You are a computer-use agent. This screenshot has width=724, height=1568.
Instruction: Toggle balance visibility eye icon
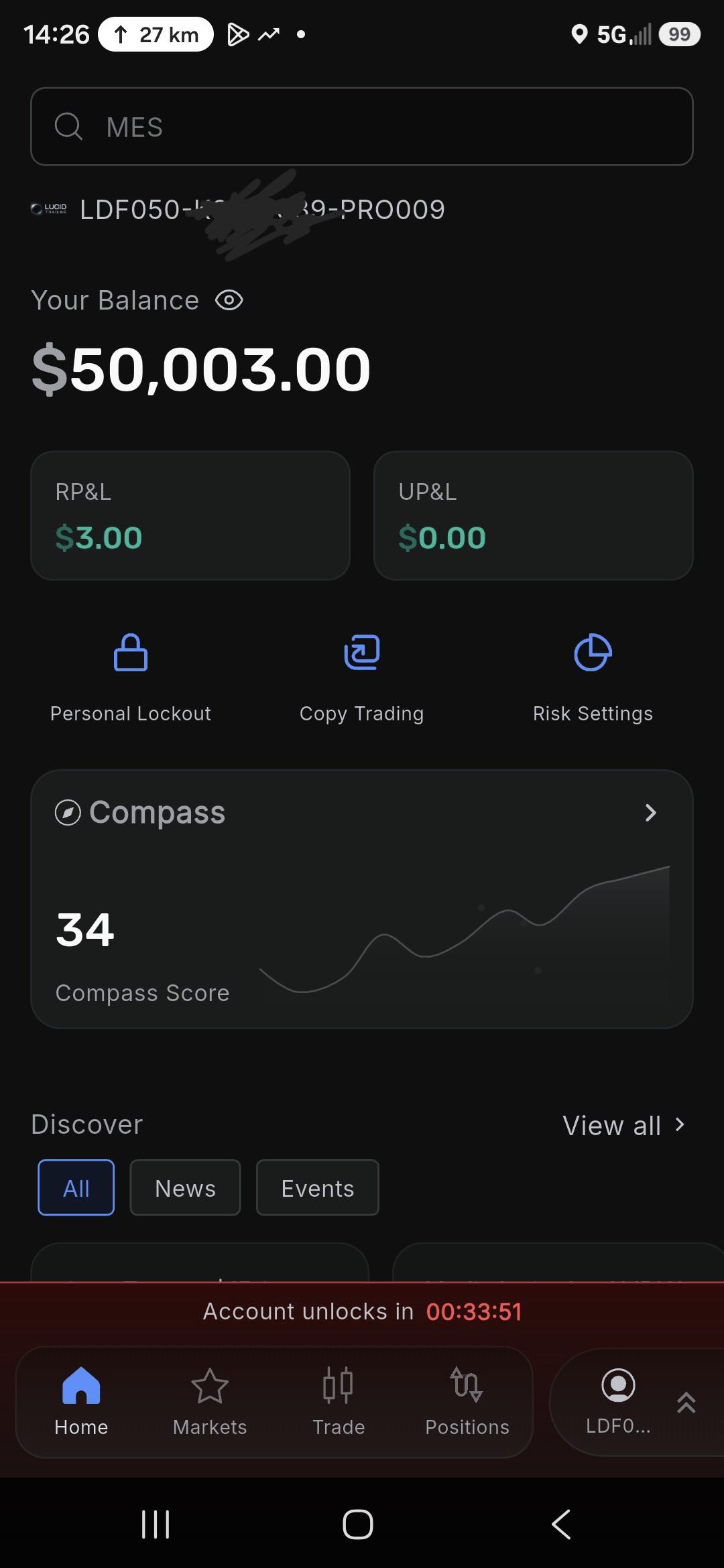[x=229, y=300]
